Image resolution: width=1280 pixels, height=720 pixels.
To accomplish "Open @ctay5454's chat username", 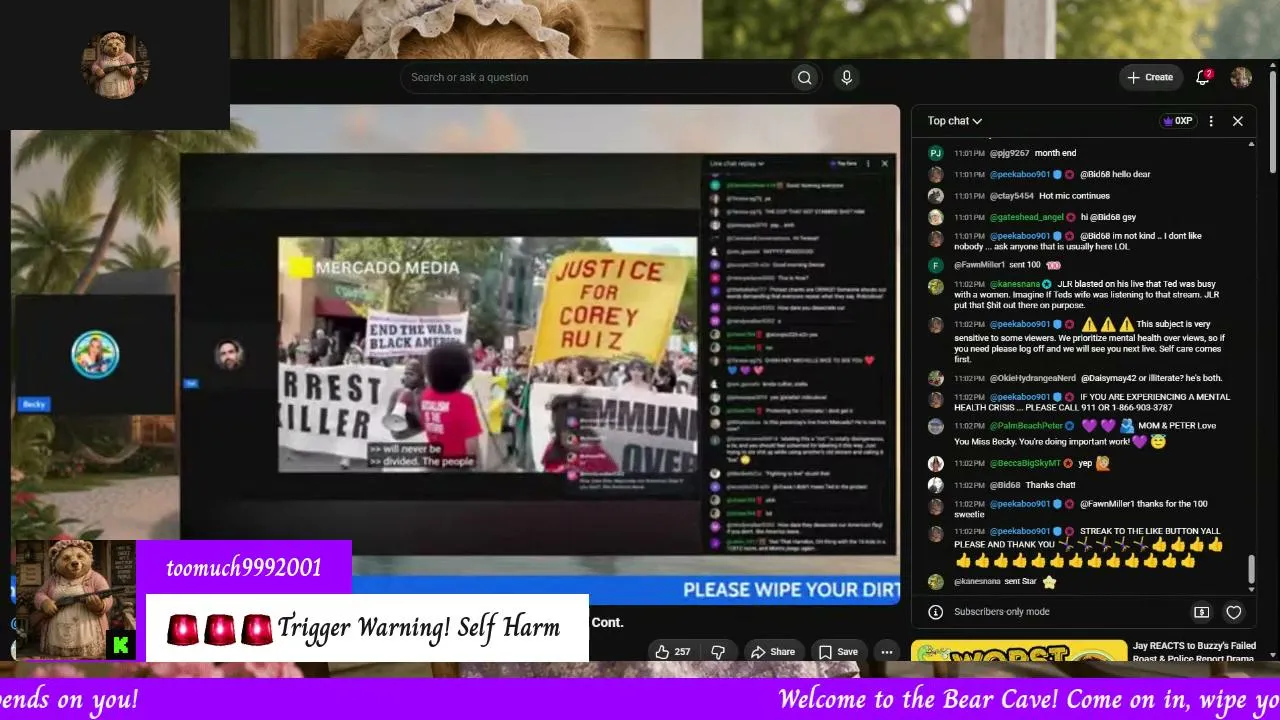I will click(1012, 196).
